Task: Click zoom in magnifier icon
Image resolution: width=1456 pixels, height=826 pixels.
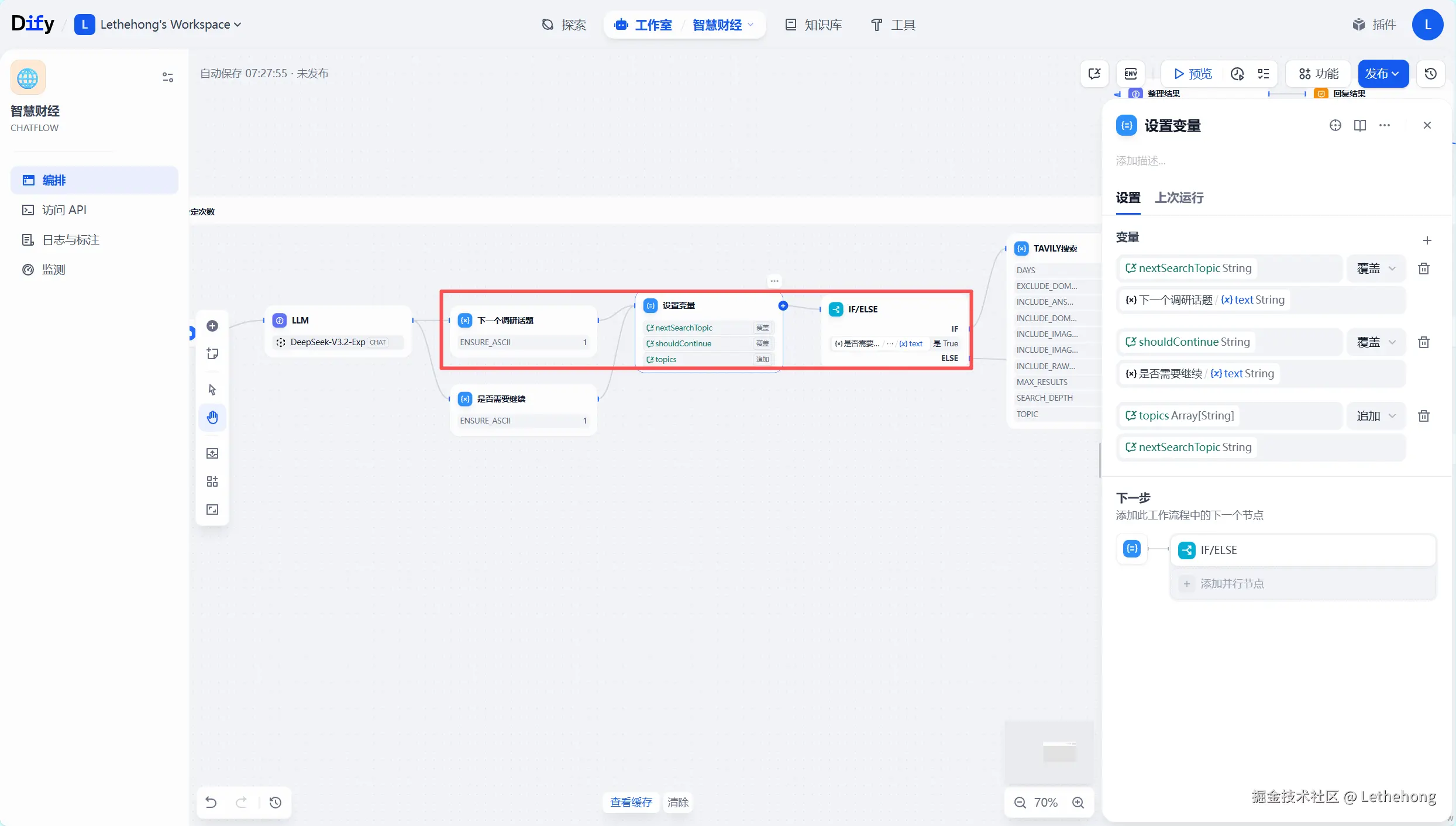Action: coord(1078,803)
